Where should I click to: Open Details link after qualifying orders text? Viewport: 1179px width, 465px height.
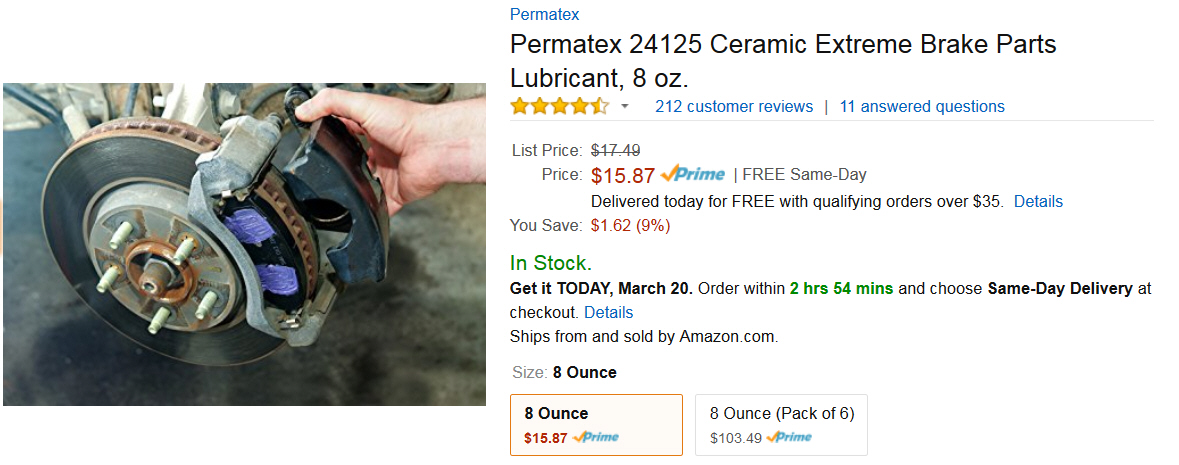click(1038, 201)
